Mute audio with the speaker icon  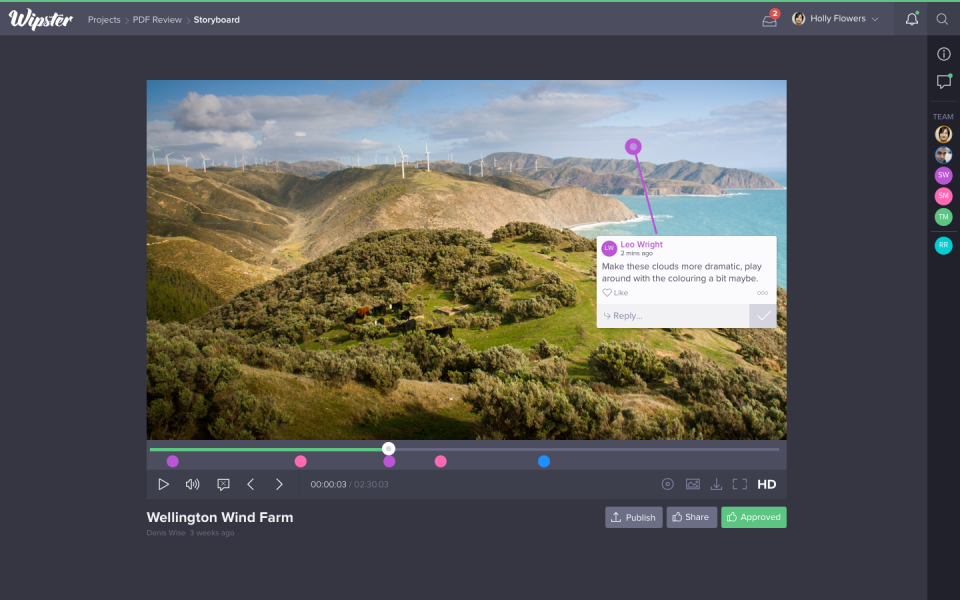[191, 483]
